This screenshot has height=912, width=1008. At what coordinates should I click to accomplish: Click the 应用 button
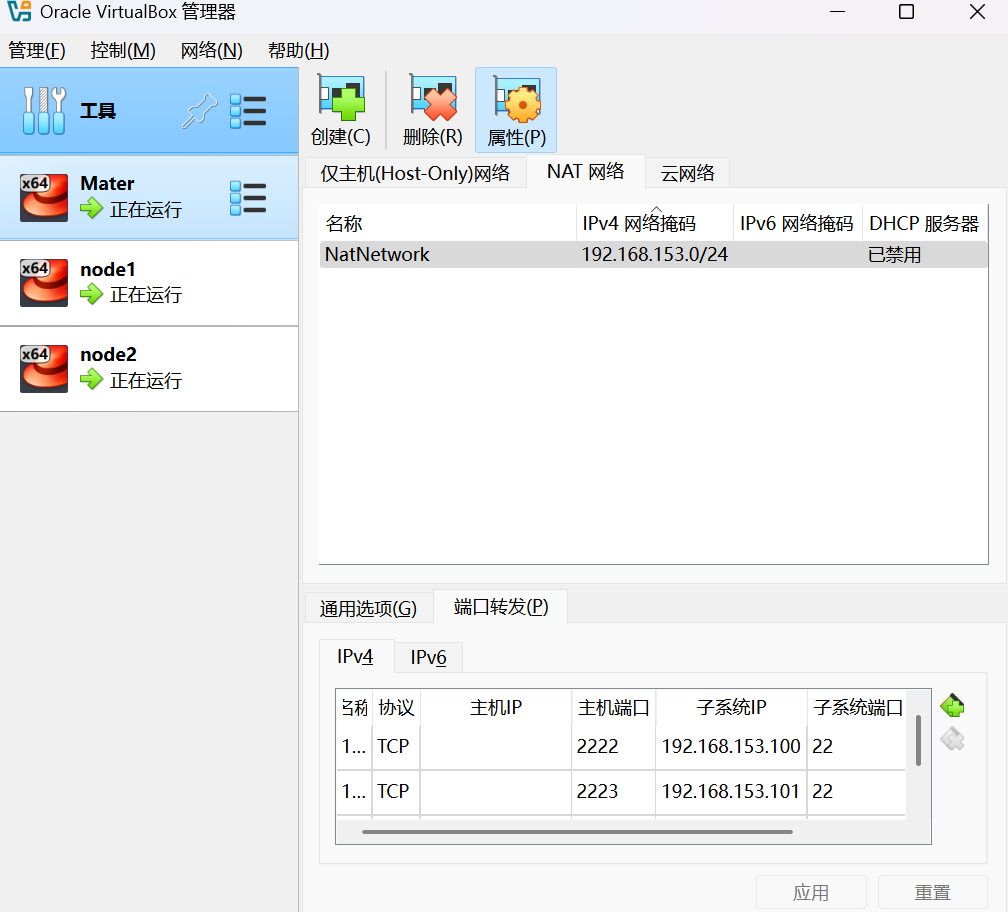(x=811, y=892)
